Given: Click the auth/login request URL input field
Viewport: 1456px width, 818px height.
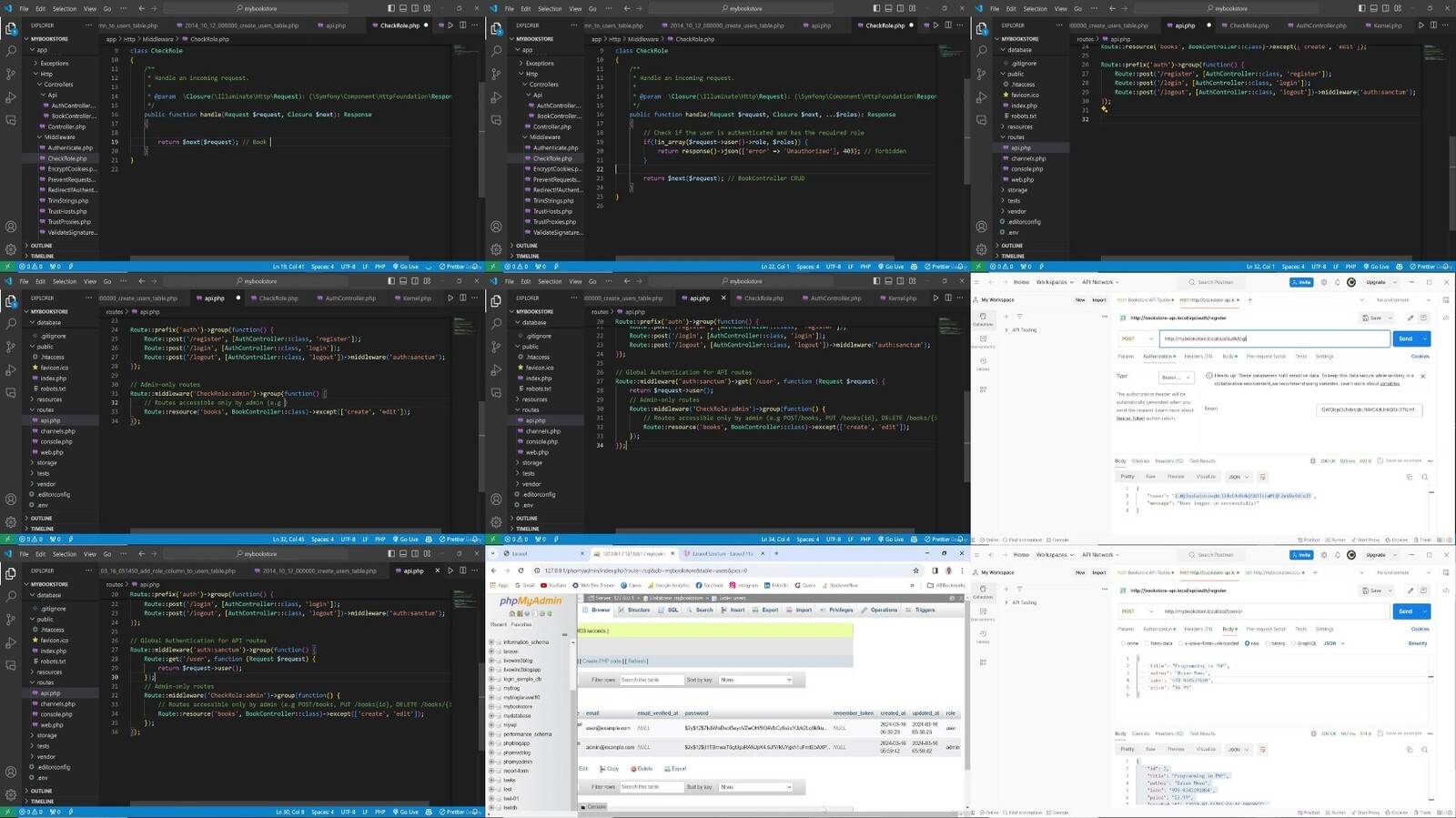Looking at the screenshot, I should click(x=1274, y=338).
